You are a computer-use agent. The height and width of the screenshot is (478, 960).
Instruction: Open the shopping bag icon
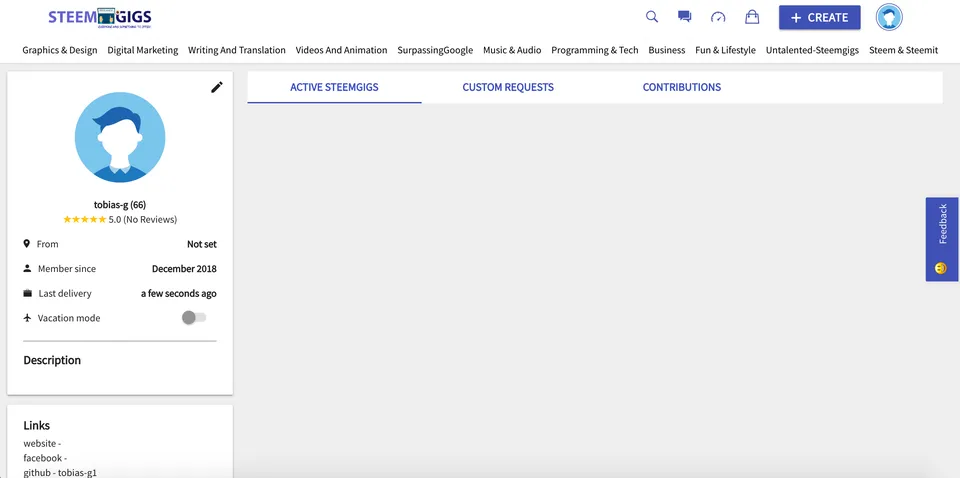coord(752,17)
